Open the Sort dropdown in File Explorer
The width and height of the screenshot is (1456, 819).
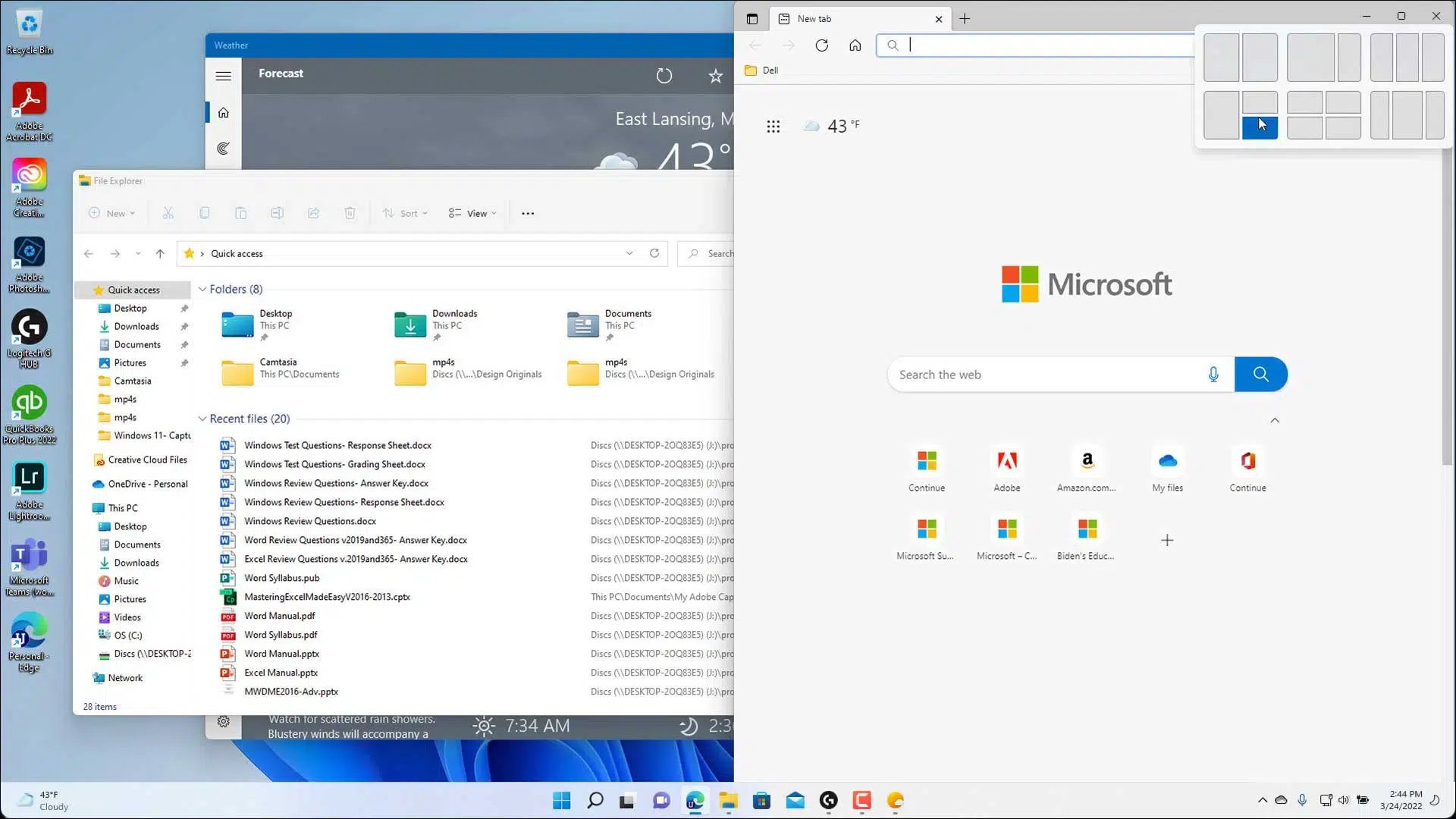click(406, 213)
